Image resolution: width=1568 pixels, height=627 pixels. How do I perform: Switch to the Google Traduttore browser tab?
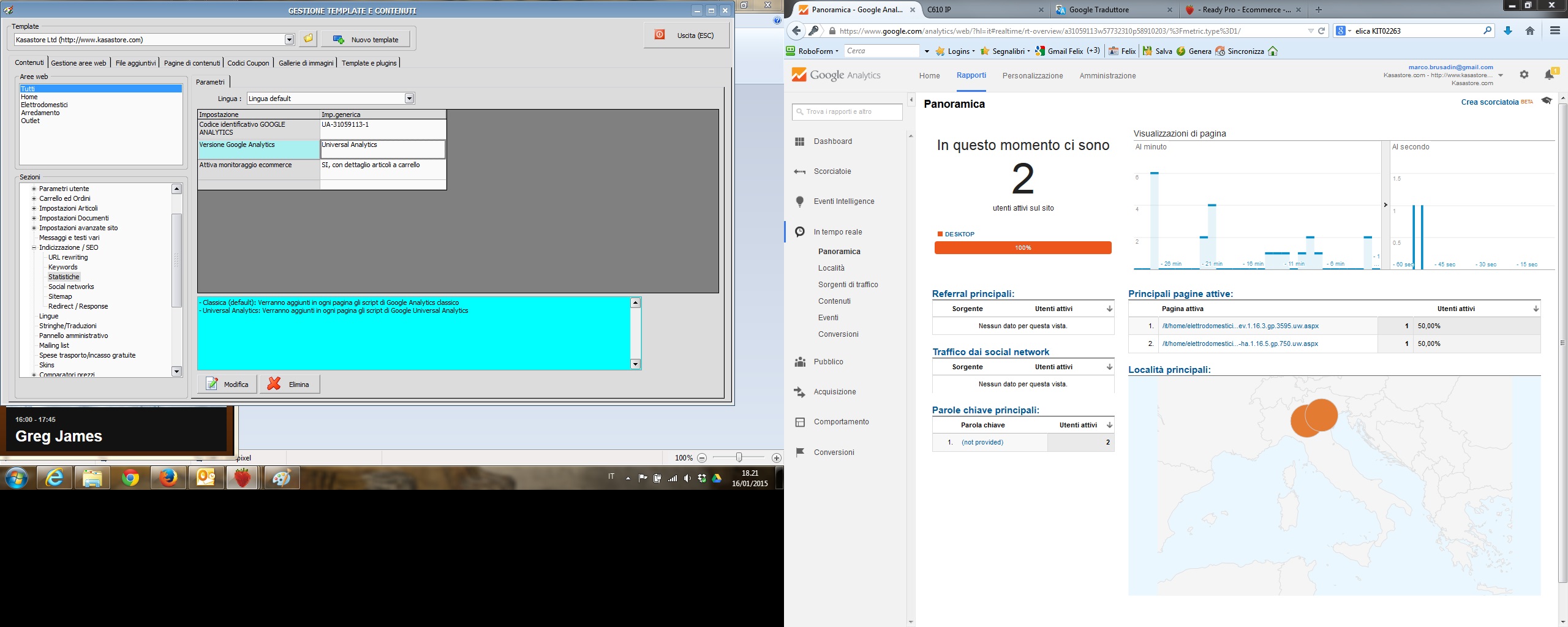[x=1113, y=10]
